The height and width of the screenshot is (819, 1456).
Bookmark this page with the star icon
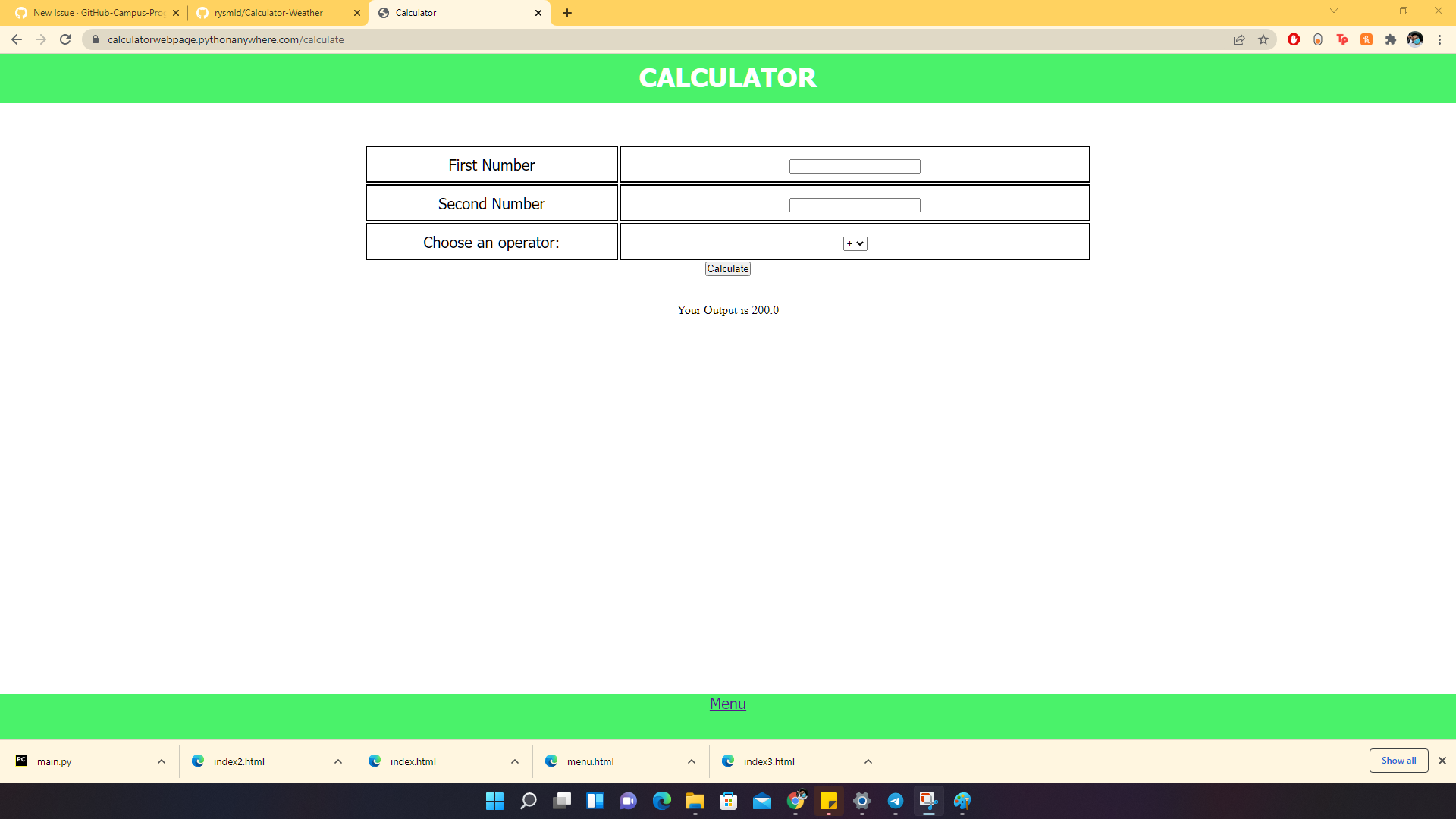pyautogui.click(x=1263, y=39)
